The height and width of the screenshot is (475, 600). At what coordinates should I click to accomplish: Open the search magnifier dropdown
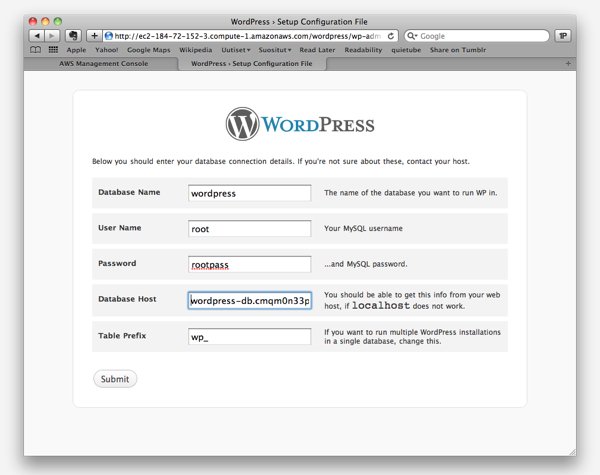click(413, 36)
